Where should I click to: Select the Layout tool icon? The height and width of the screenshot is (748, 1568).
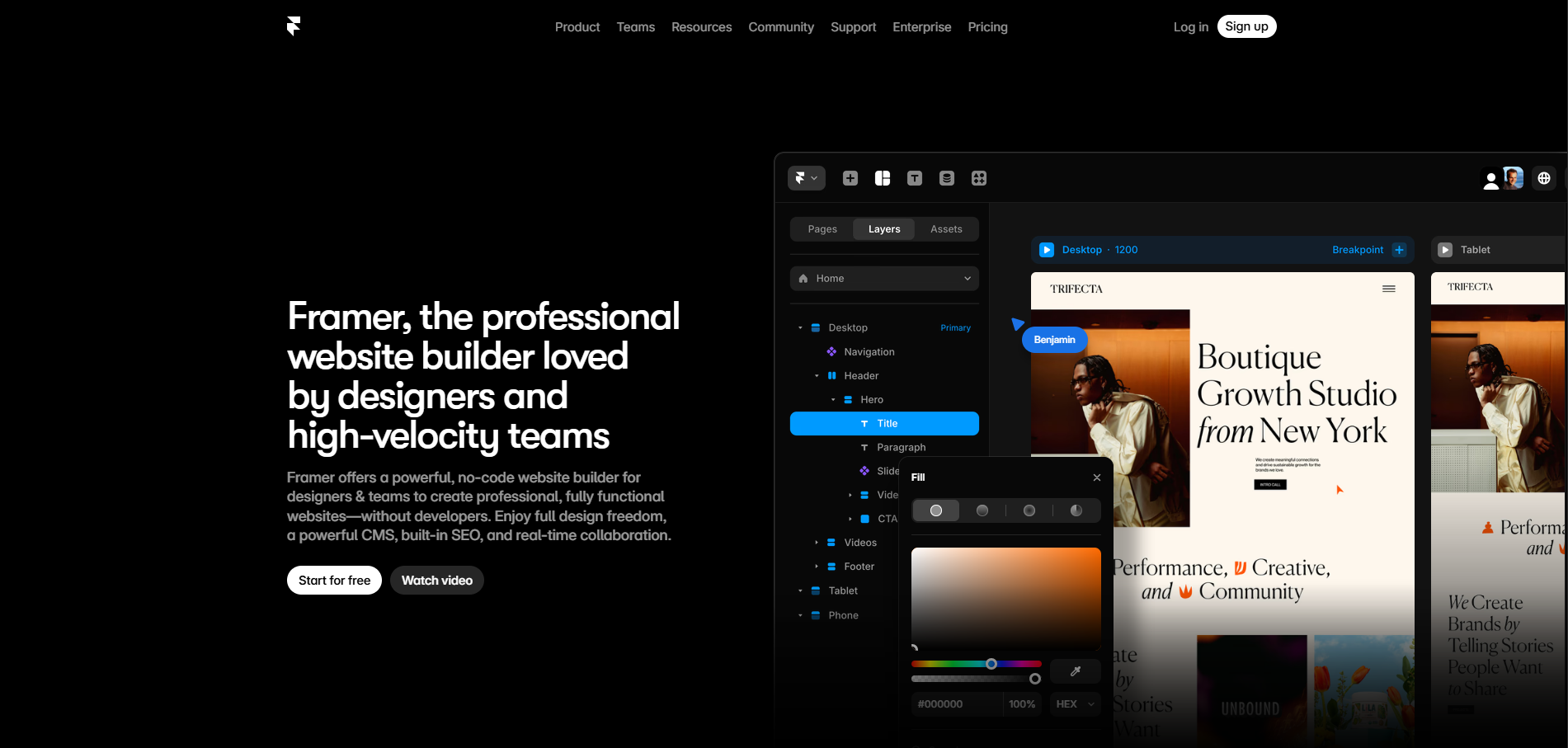[882, 178]
